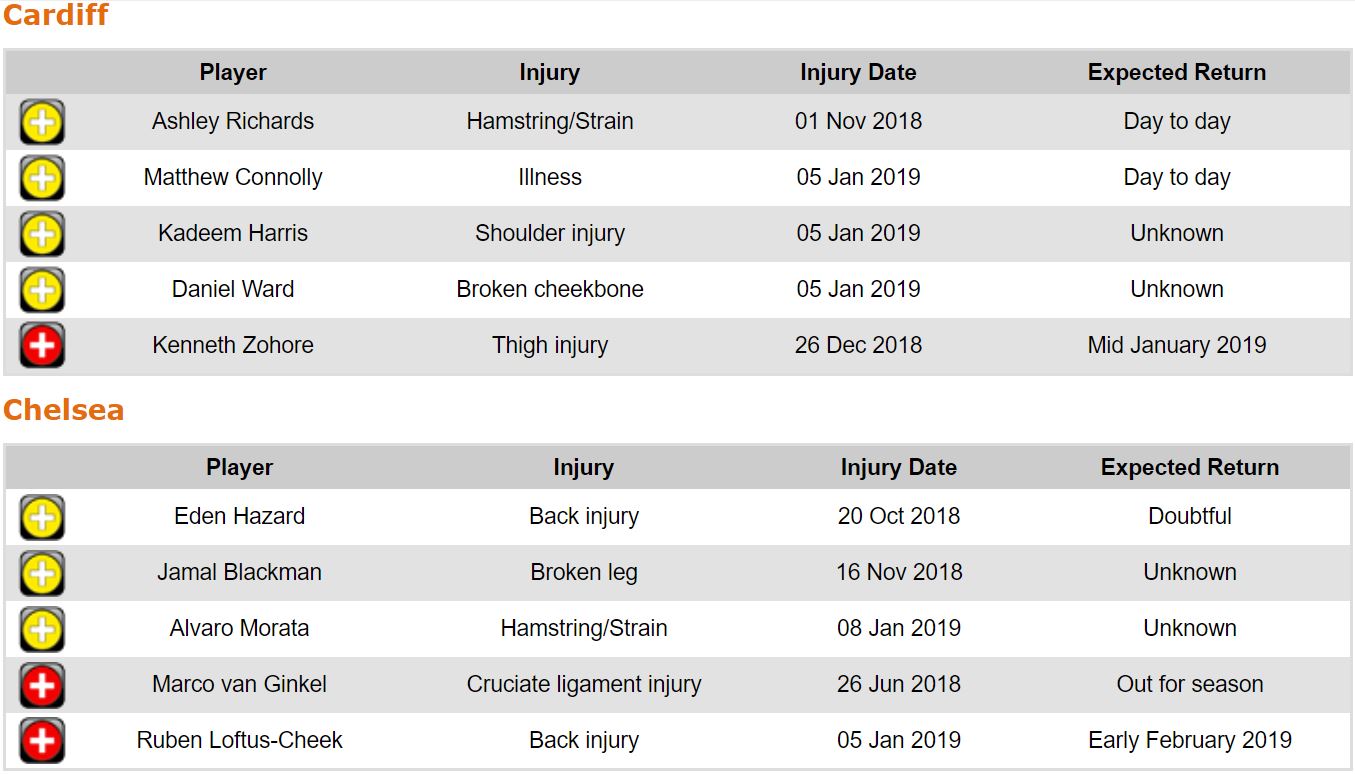Click the red cross icon for Marco van Ginkel
The width and height of the screenshot is (1355, 774).
click(x=42, y=685)
